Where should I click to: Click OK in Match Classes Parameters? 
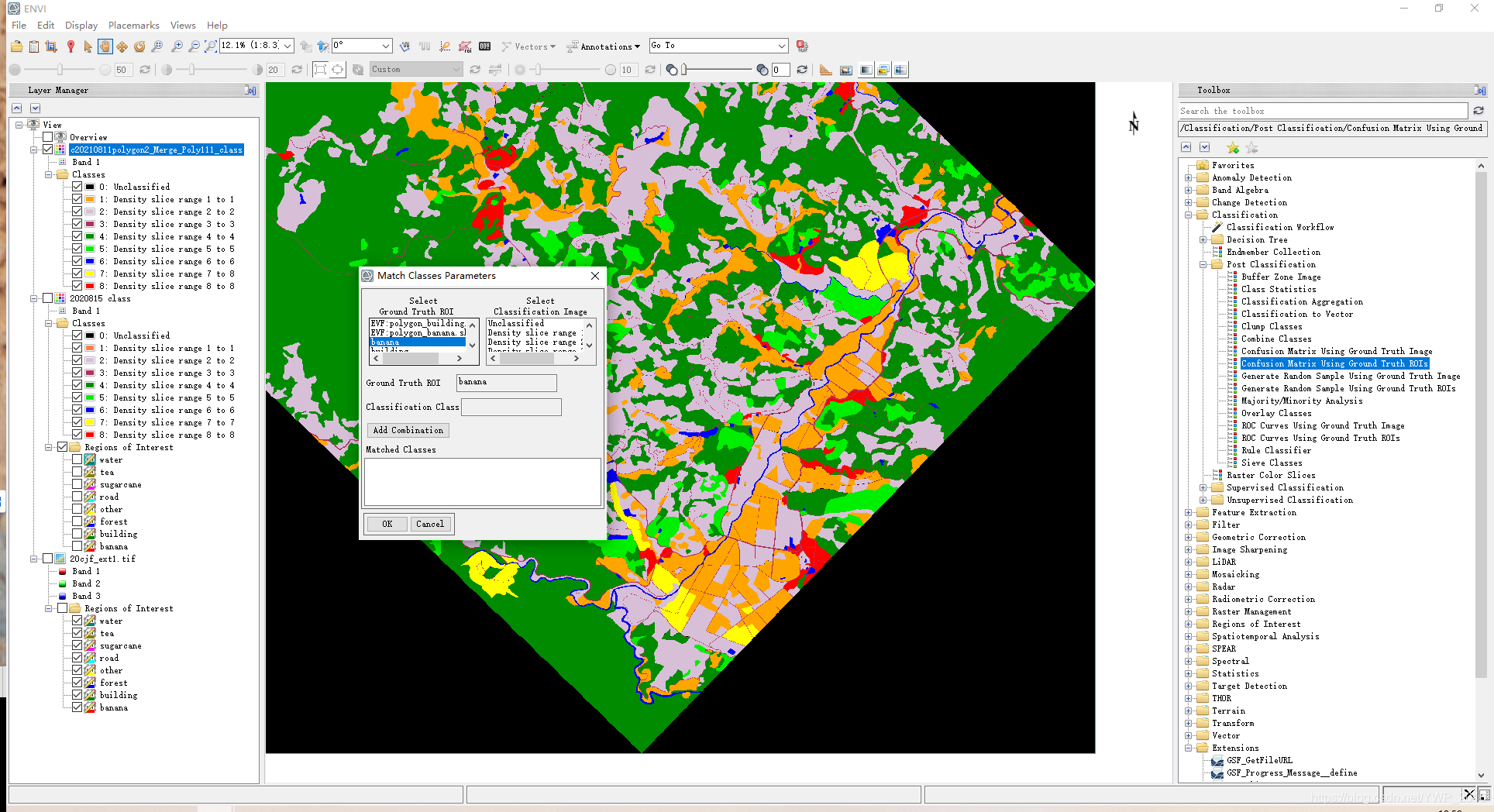click(x=387, y=524)
